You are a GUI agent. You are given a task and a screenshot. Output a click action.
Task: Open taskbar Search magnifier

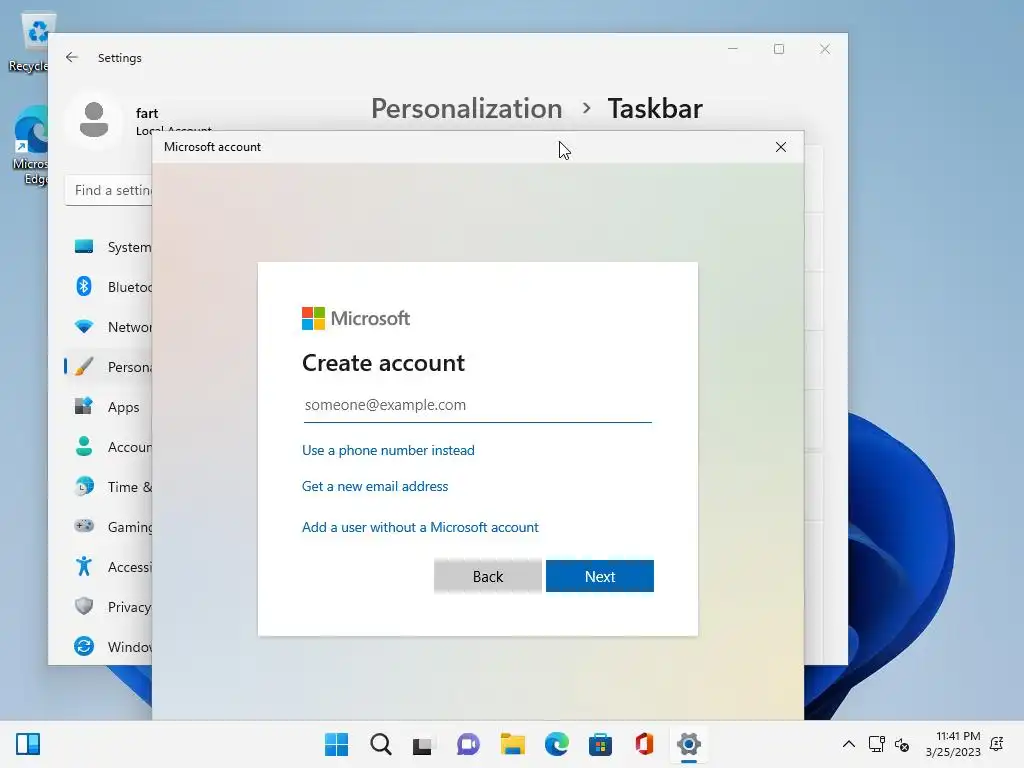[381, 744]
